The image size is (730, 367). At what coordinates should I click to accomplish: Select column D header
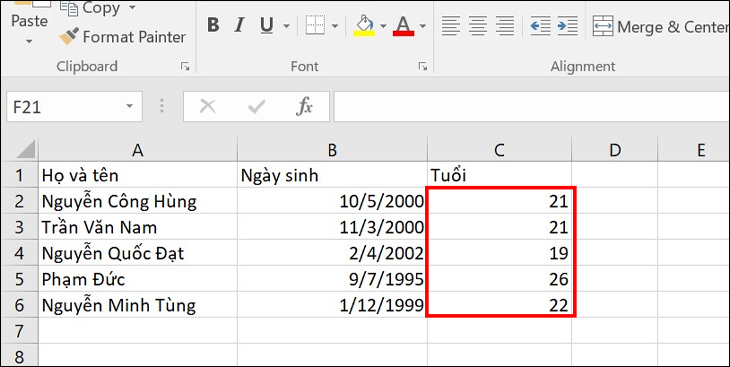pyautogui.click(x=615, y=150)
